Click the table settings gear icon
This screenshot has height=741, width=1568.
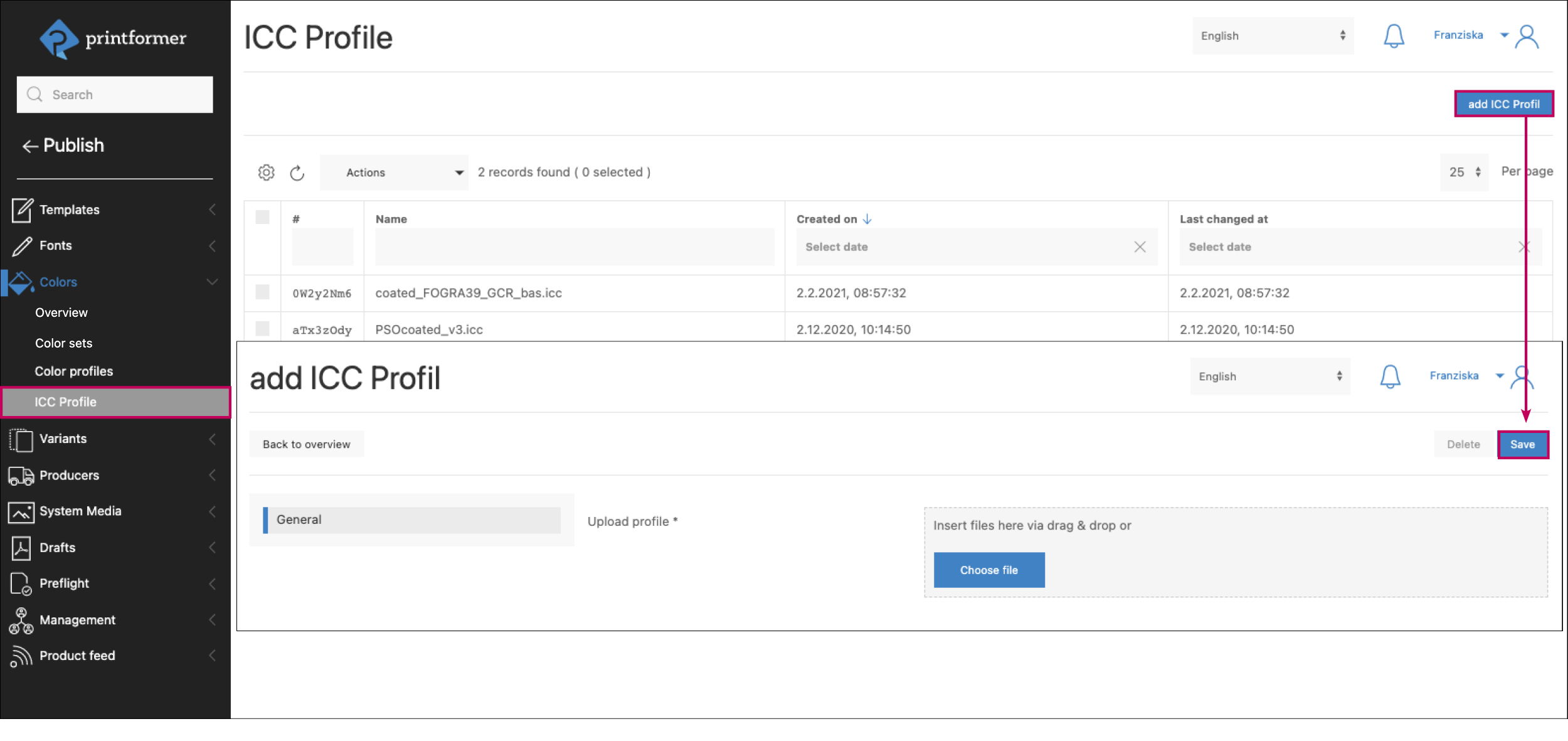click(266, 173)
